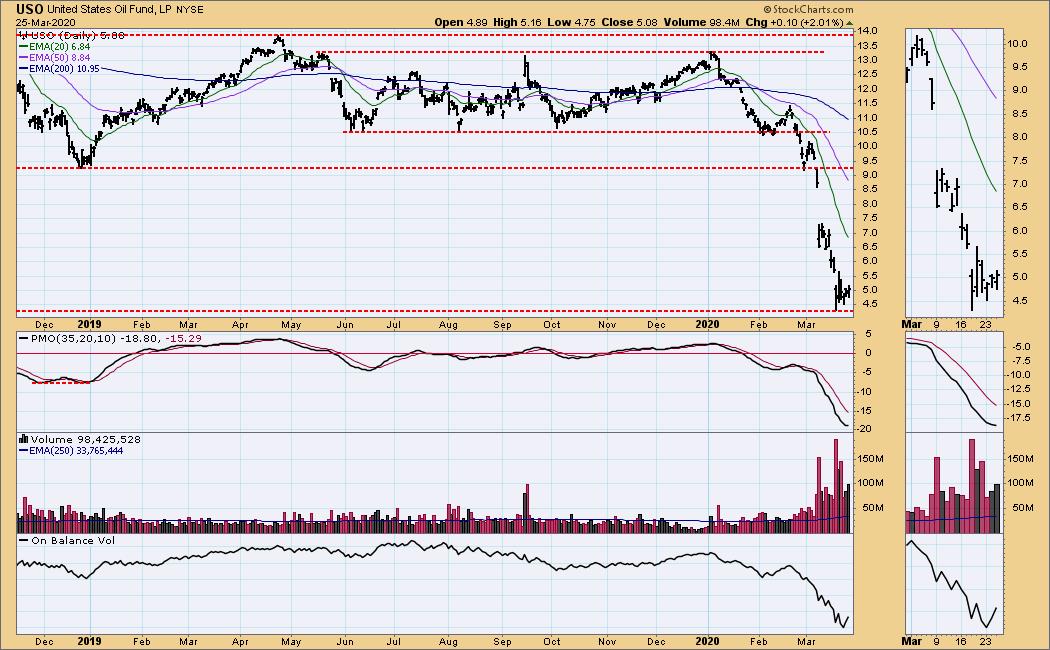The height and width of the screenshot is (650, 1050).
Task: Click the 23 date label under the zoom price chart
Action: pos(986,325)
